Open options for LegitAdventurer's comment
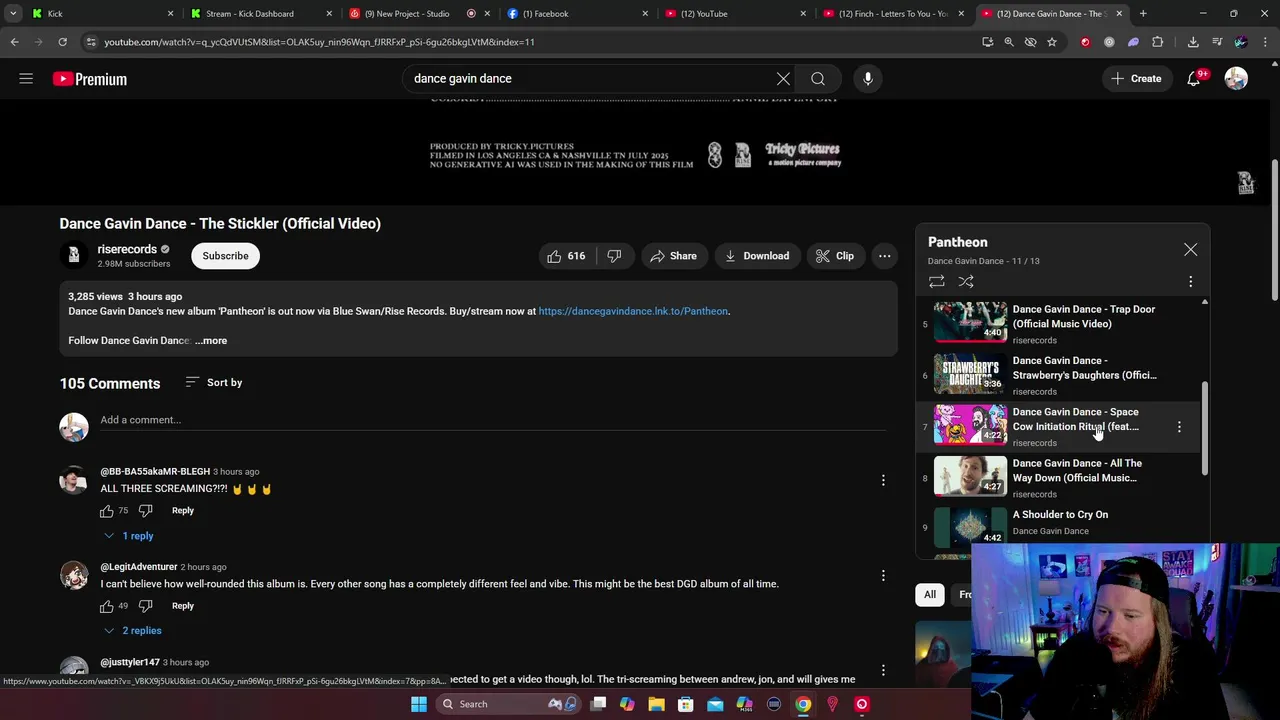Screen dimensions: 1280x720 [x=883, y=576]
